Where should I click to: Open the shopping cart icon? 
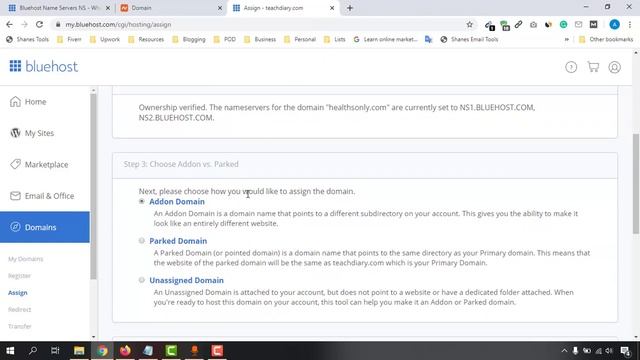click(x=593, y=67)
